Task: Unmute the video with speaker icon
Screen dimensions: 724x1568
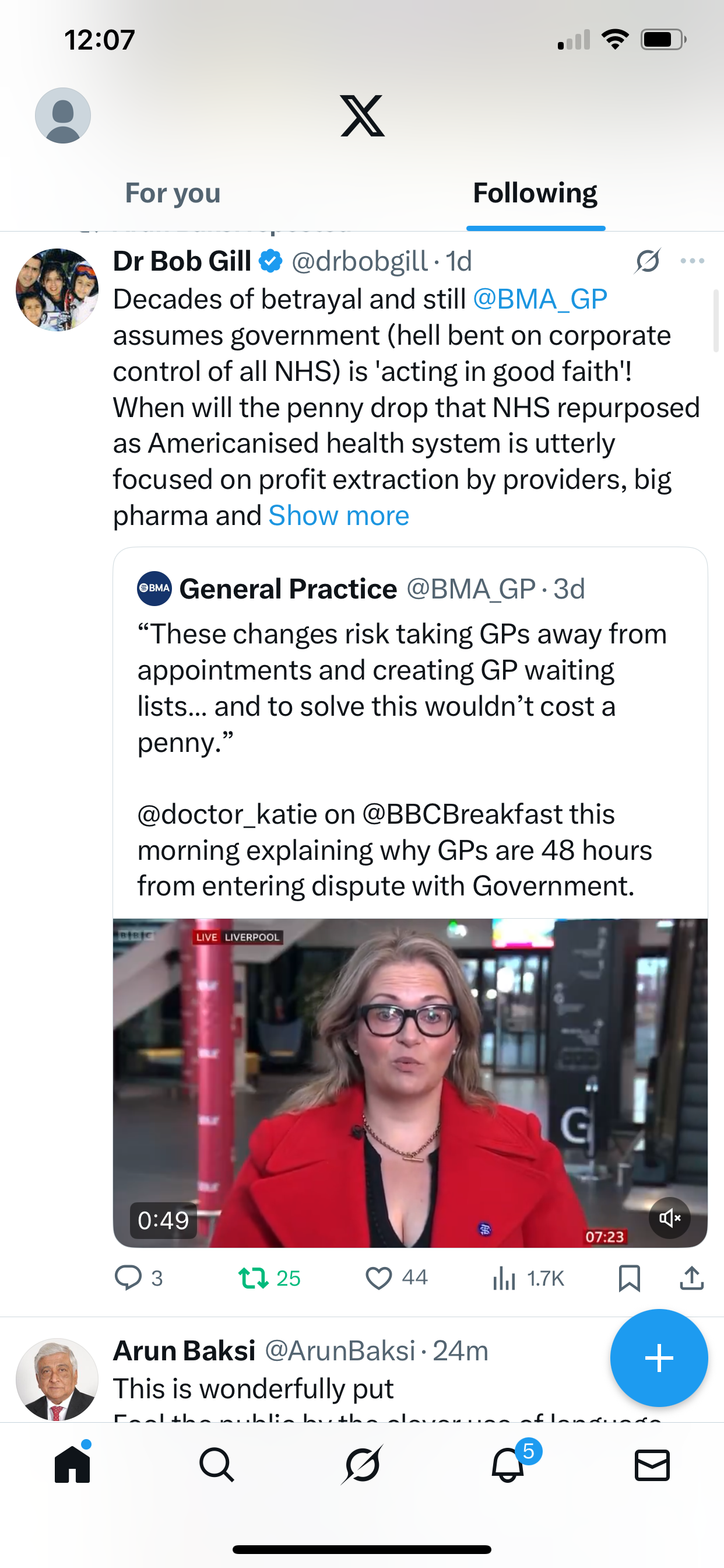Action: point(669,1217)
